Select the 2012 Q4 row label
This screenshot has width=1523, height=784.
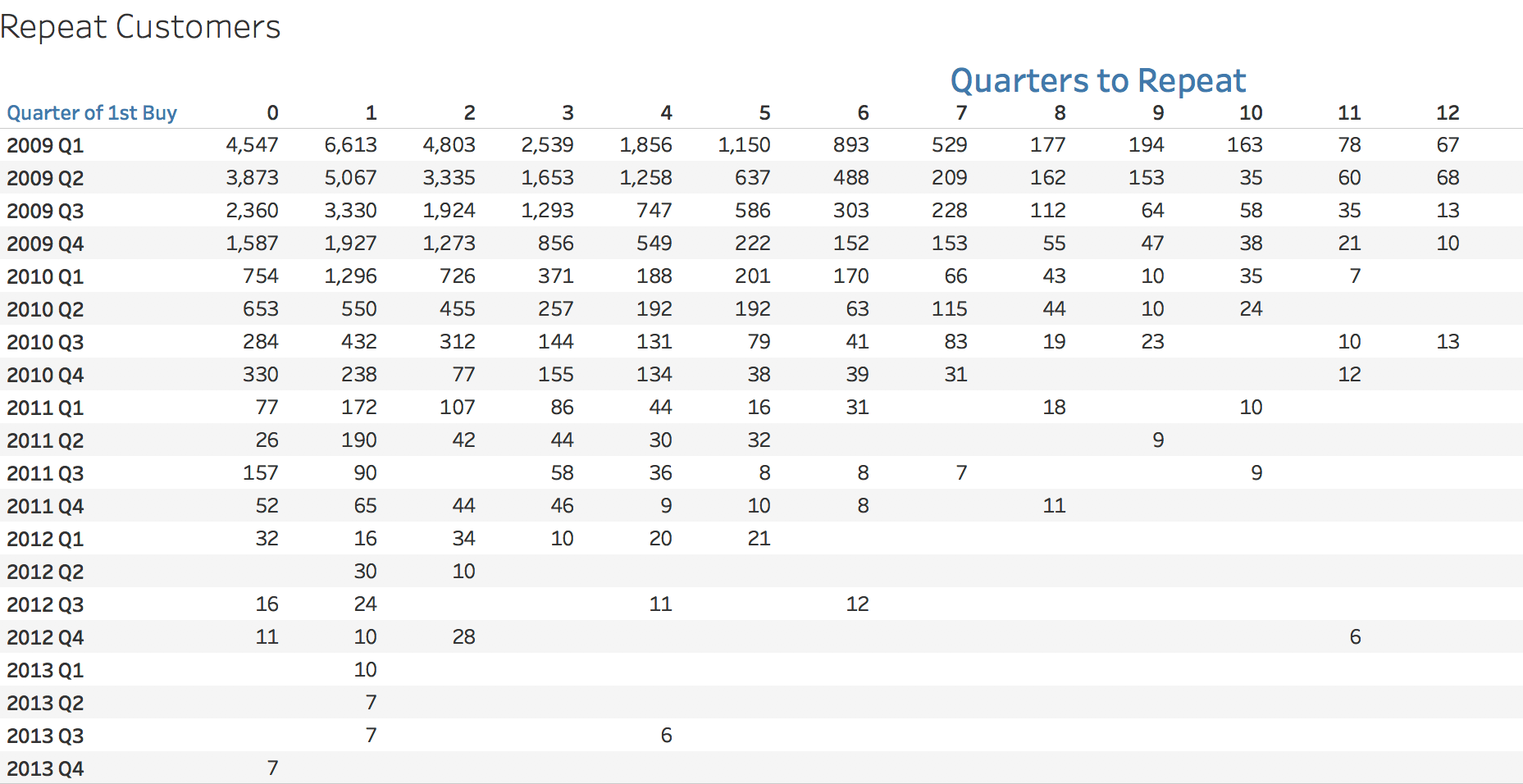[x=45, y=637]
